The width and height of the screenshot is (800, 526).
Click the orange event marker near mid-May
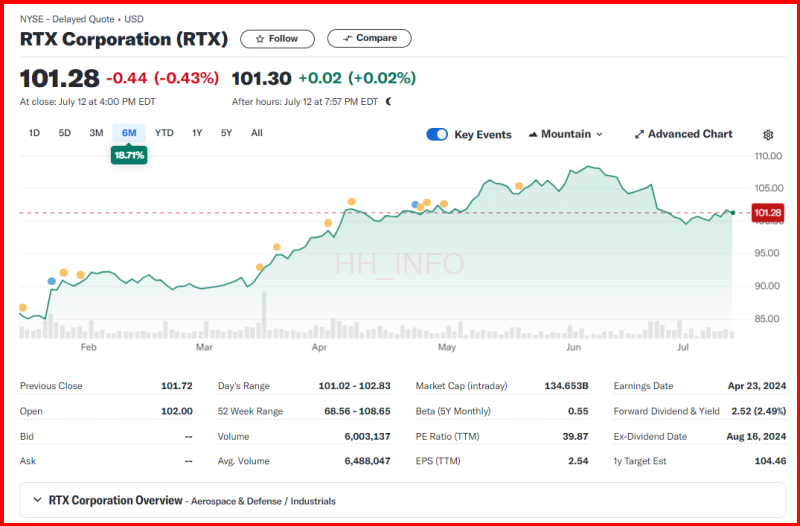(x=519, y=186)
